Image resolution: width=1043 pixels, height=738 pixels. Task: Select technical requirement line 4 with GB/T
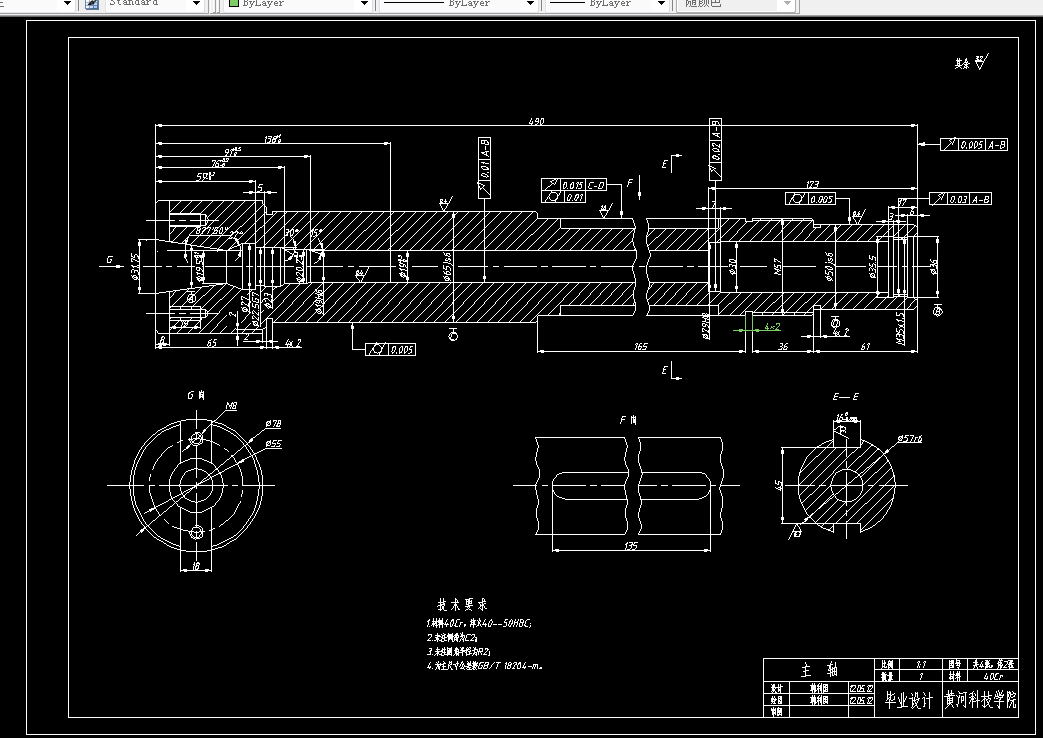point(484,665)
